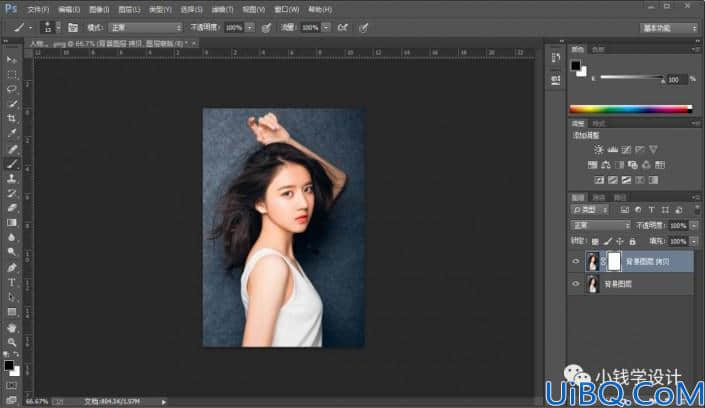Click the color spectrum ramp
The width and height of the screenshot is (705, 408).
(x=631, y=109)
